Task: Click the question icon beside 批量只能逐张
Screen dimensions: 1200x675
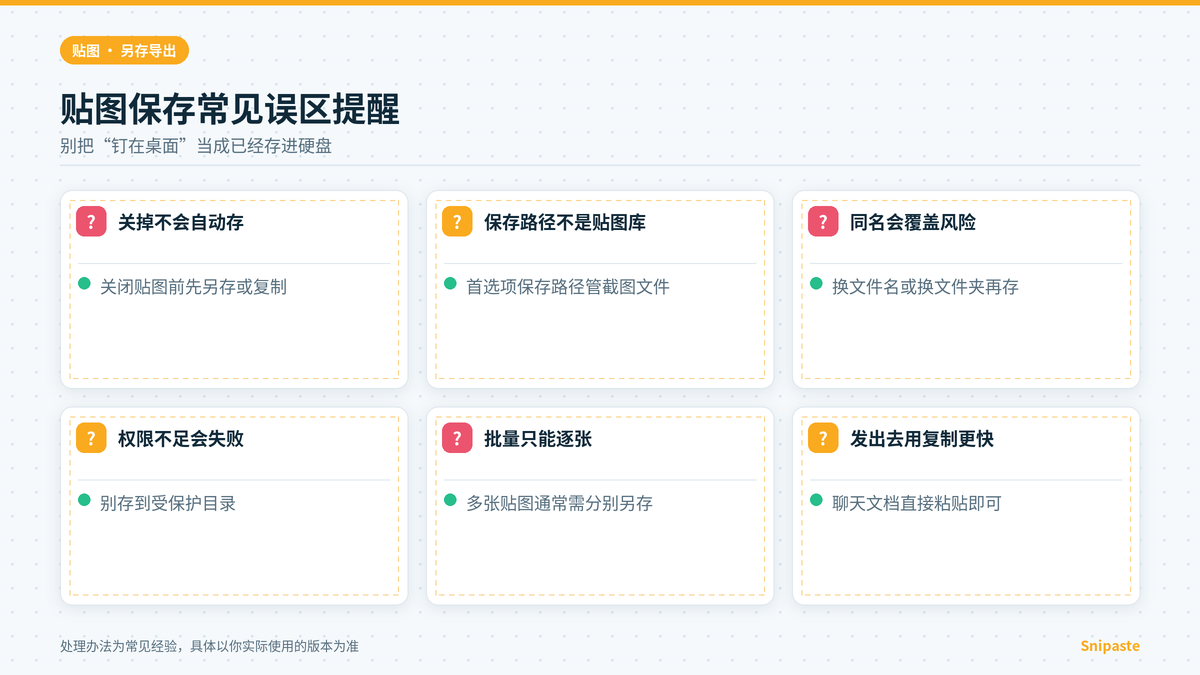Action: 457,438
